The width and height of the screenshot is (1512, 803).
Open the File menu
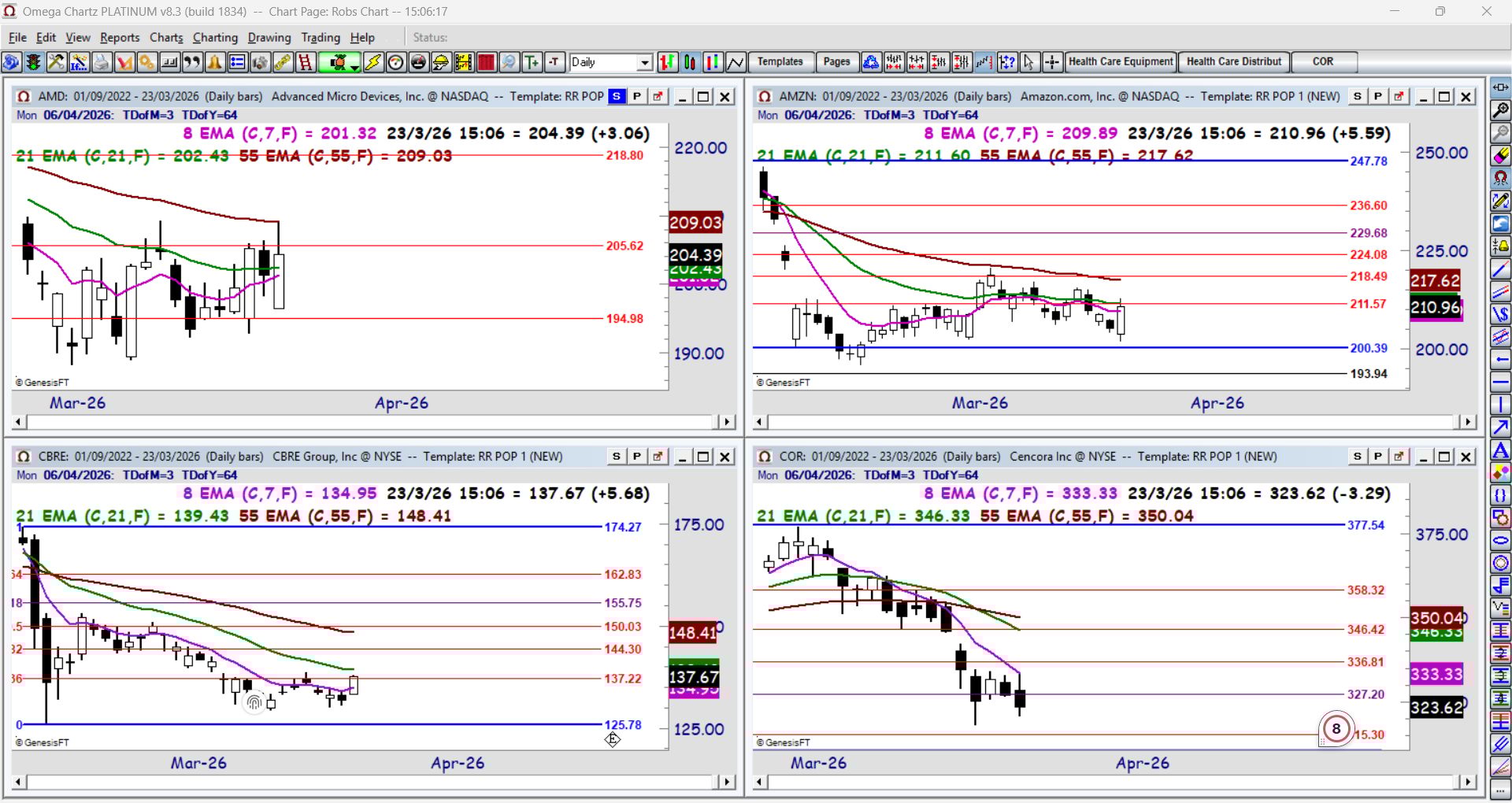(x=17, y=37)
